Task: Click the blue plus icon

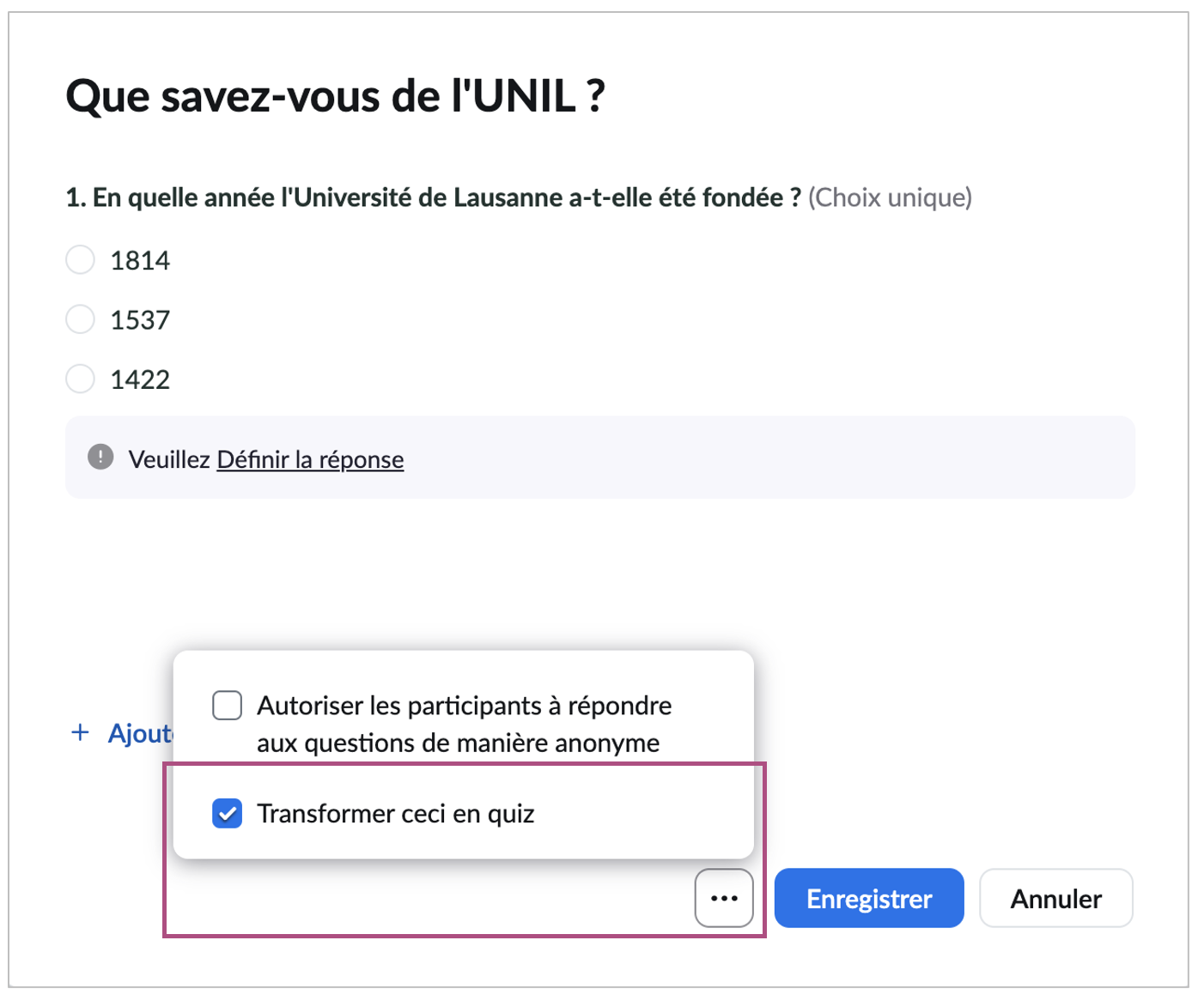Action: pos(80,732)
